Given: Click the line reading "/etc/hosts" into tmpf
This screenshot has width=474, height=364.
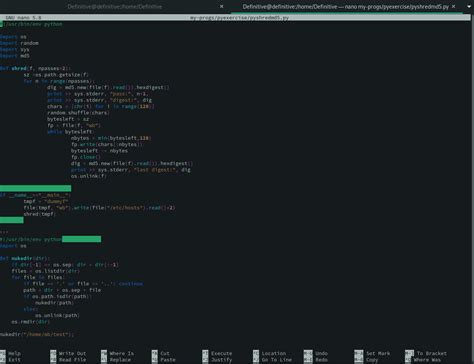Looking at the screenshot, I should 99,208.
